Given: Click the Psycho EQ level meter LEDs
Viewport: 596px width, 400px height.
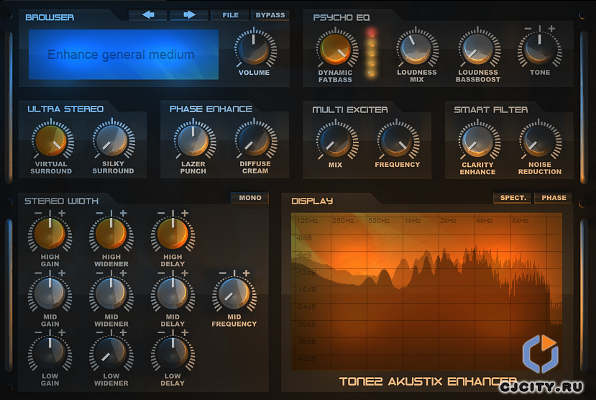Looking at the screenshot, I should pos(372,53).
